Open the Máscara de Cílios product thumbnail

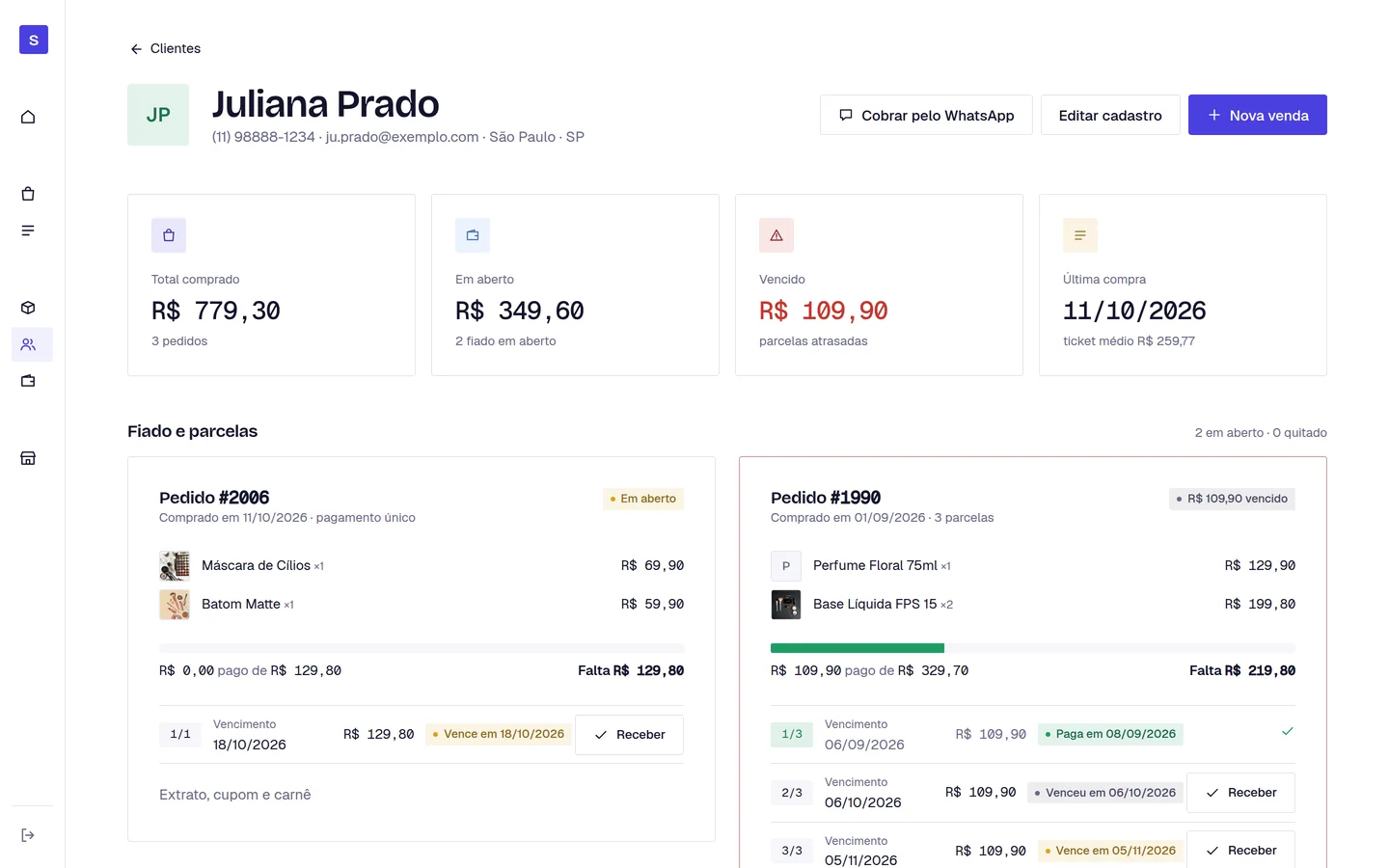coord(175,566)
